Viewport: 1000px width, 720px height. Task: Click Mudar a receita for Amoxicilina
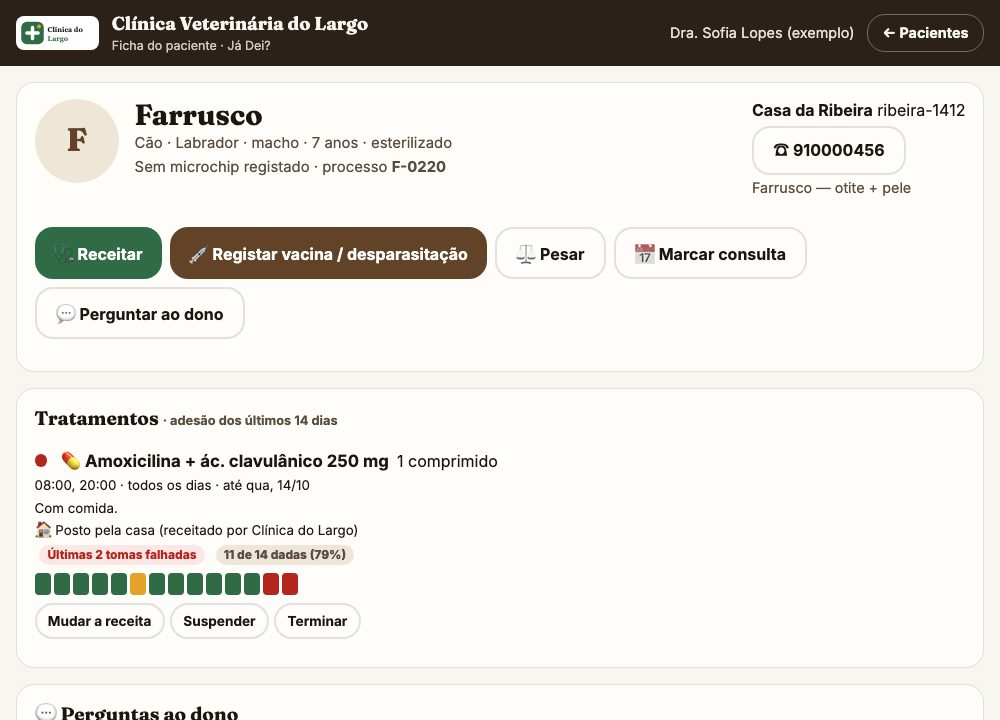(x=99, y=621)
